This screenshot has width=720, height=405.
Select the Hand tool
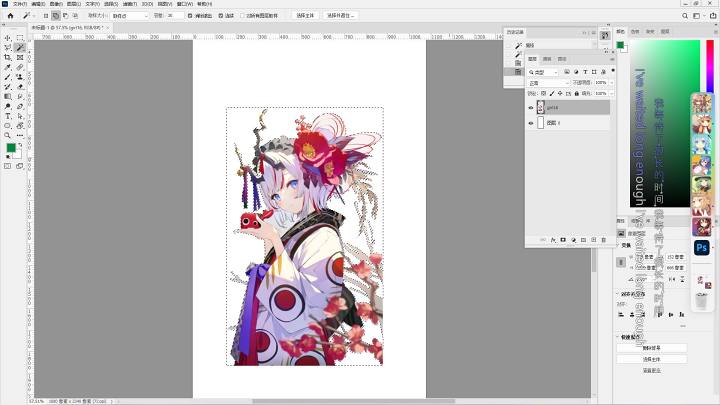click(x=20, y=126)
